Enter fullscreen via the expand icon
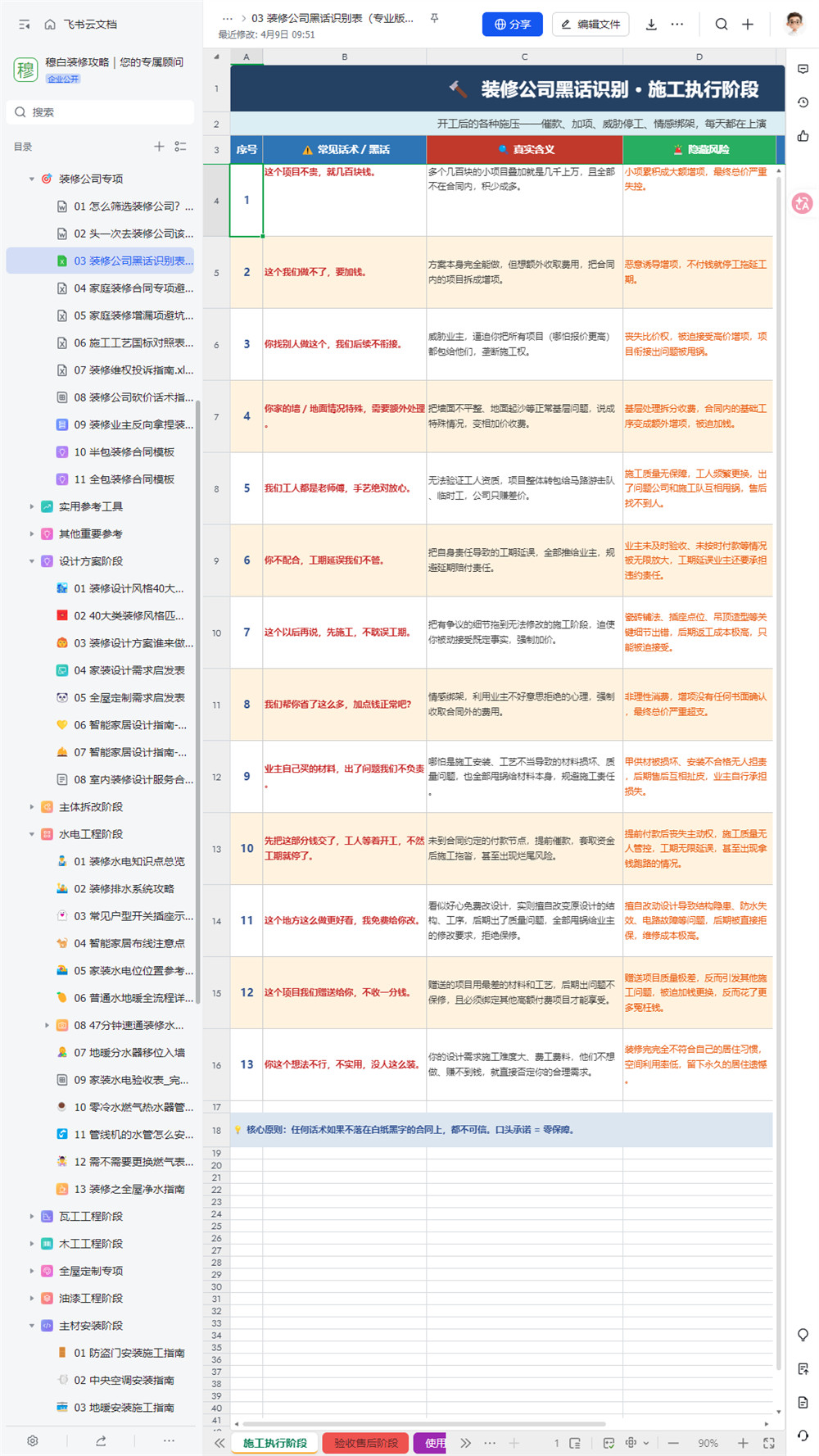 click(x=769, y=1443)
